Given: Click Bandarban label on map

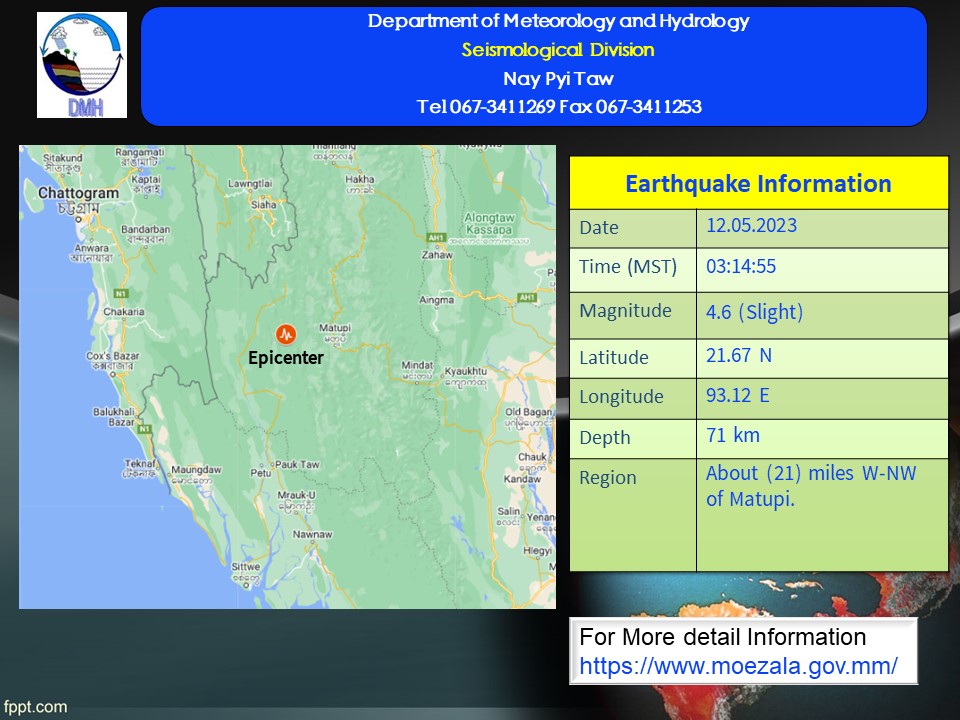Looking at the screenshot, I should [x=146, y=229].
